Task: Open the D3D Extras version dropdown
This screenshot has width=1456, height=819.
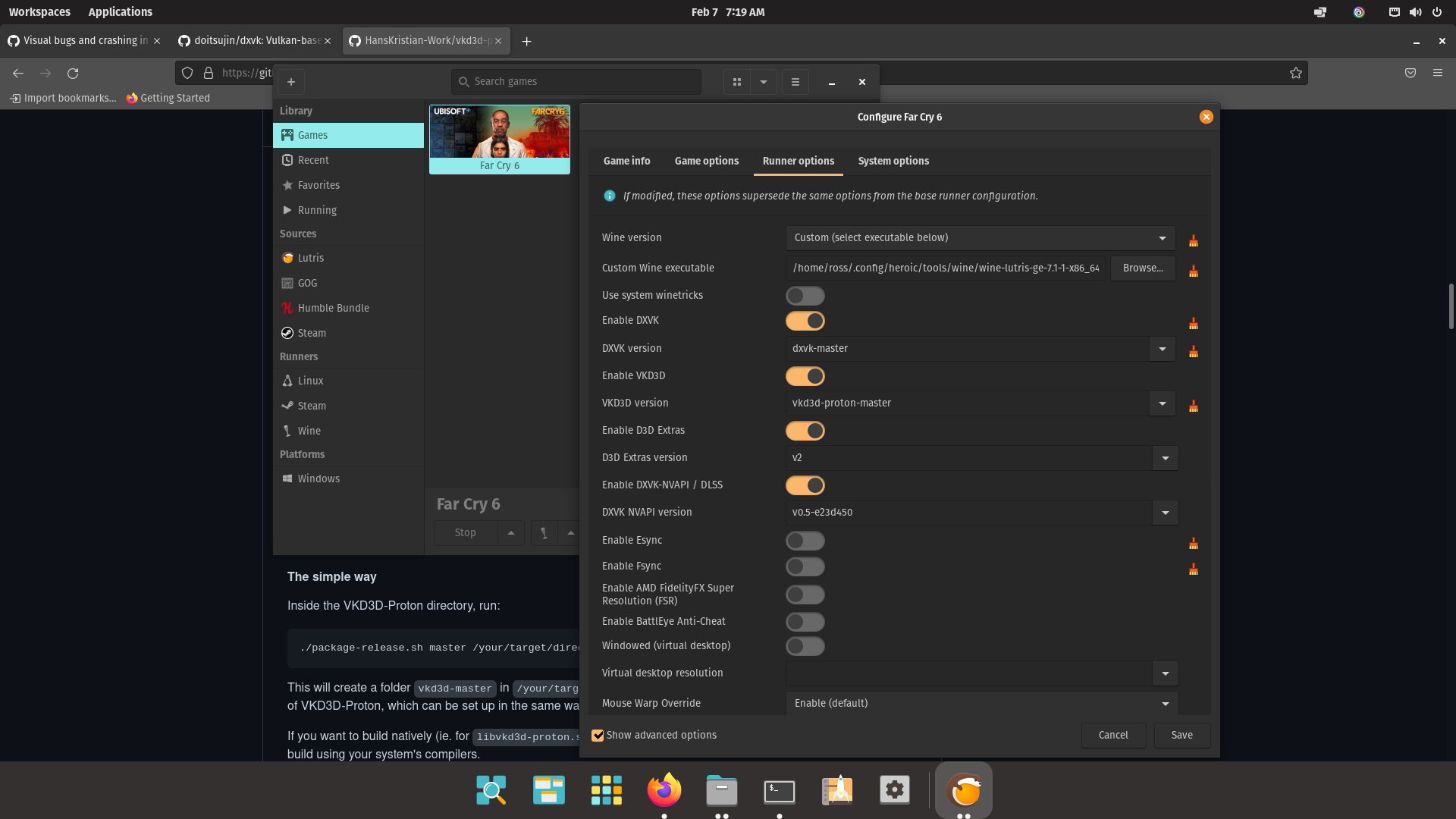Action: click(1165, 458)
